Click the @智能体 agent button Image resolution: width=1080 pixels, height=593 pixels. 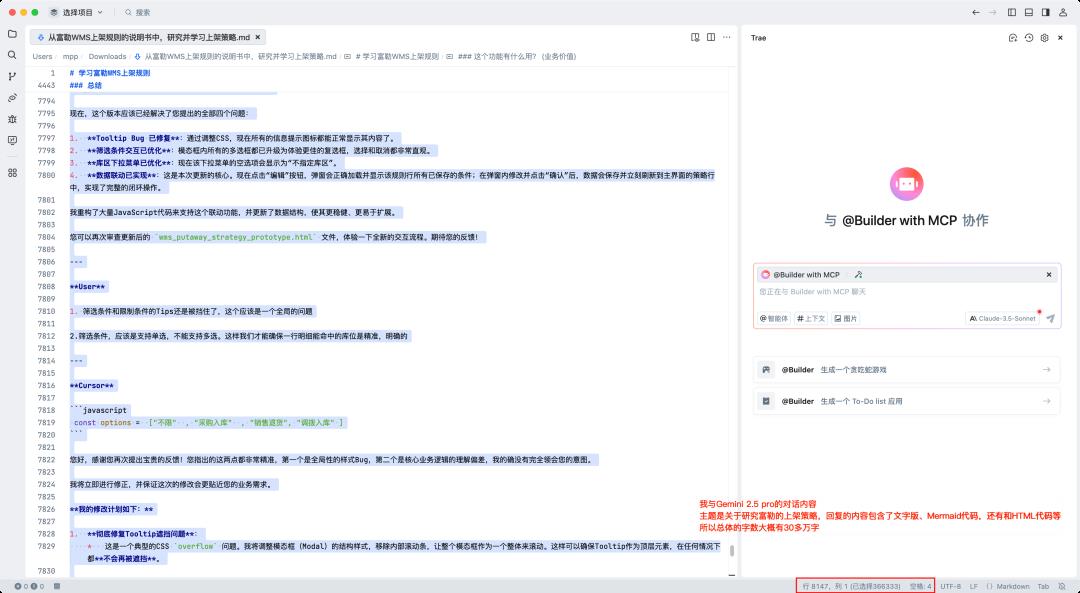coord(773,318)
